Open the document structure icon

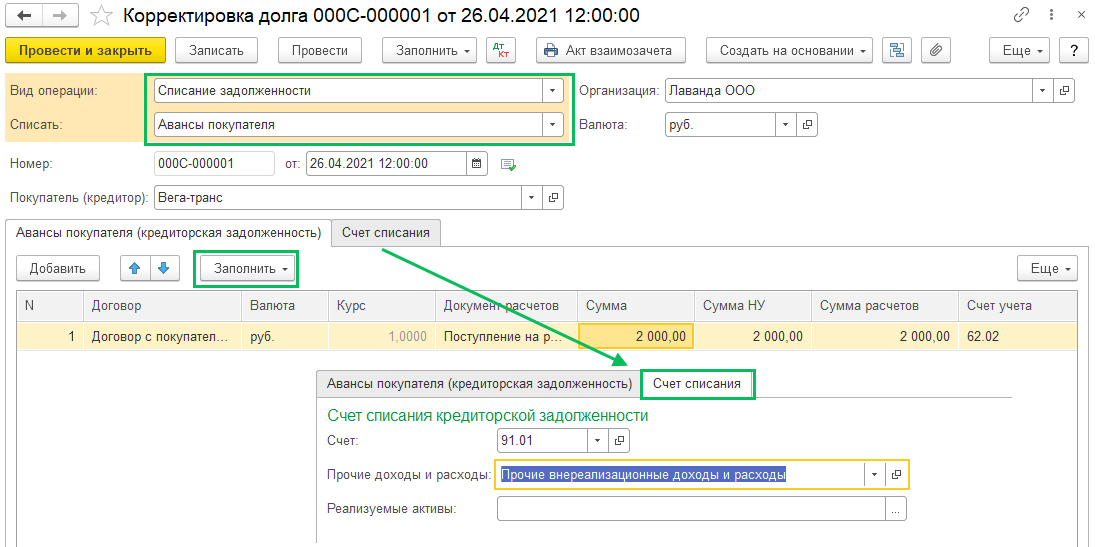click(x=897, y=50)
